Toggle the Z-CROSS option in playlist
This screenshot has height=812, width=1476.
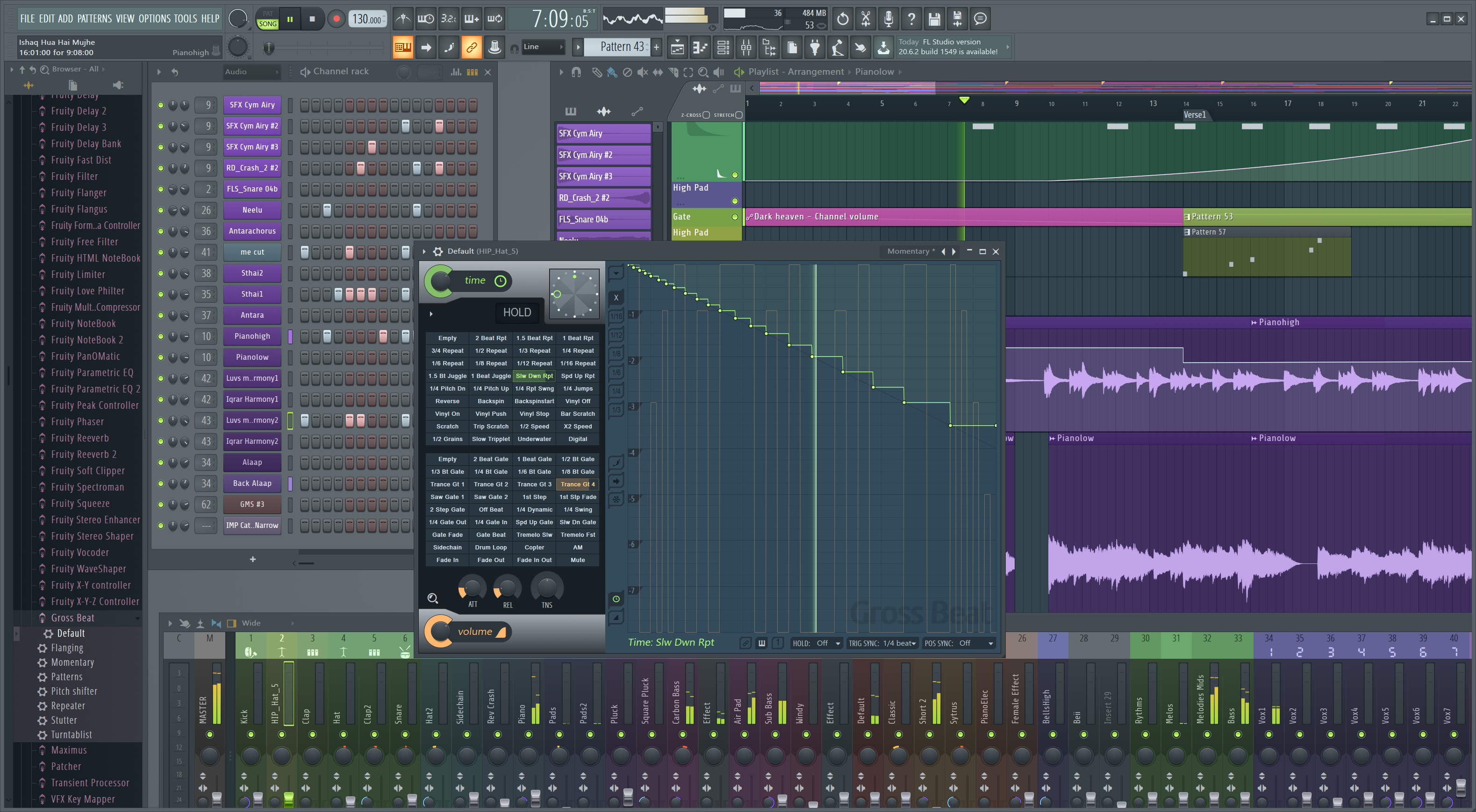(706, 115)
